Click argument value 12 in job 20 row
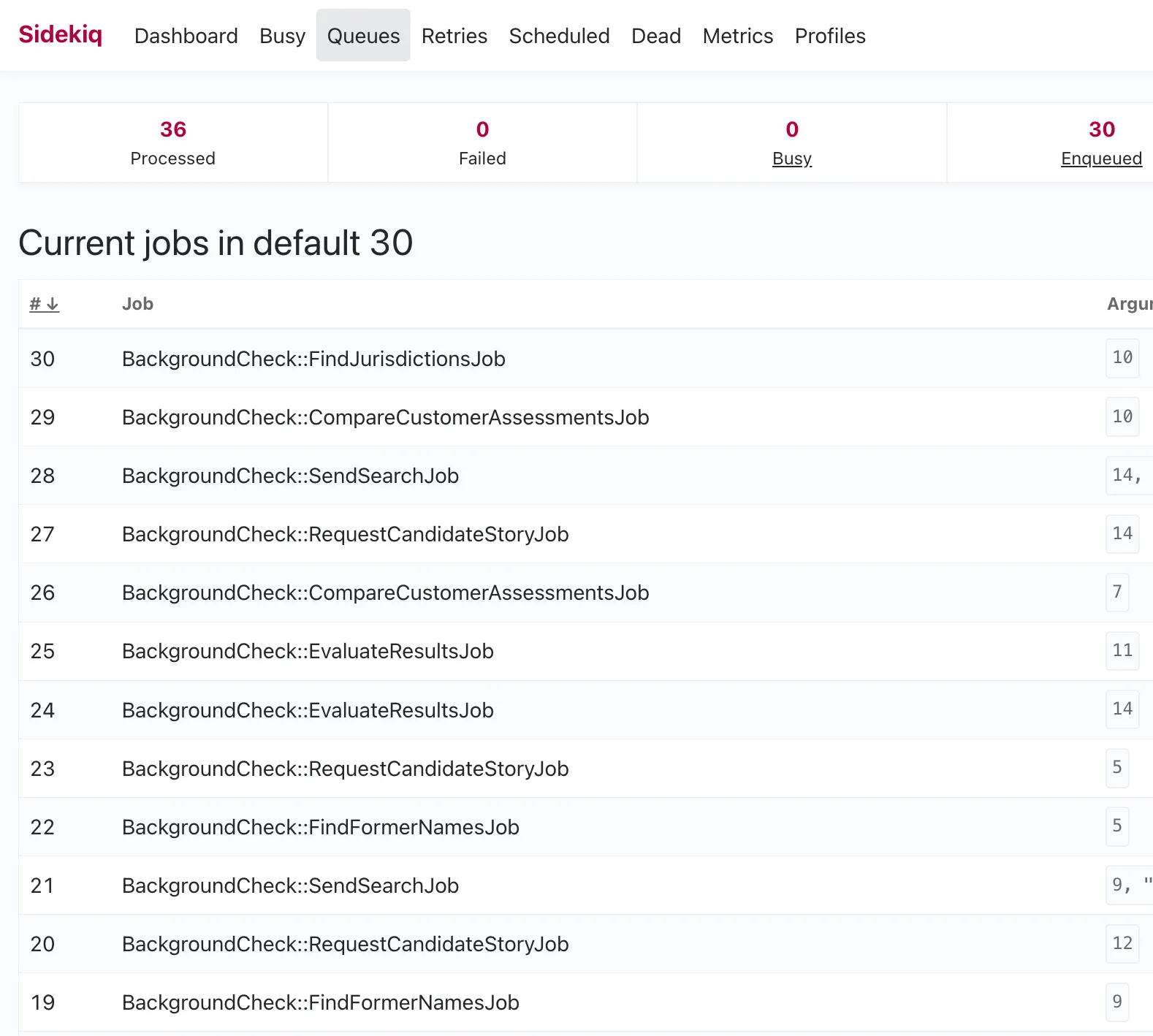Screen dimensions: 1153x1036 (1122, 943)
